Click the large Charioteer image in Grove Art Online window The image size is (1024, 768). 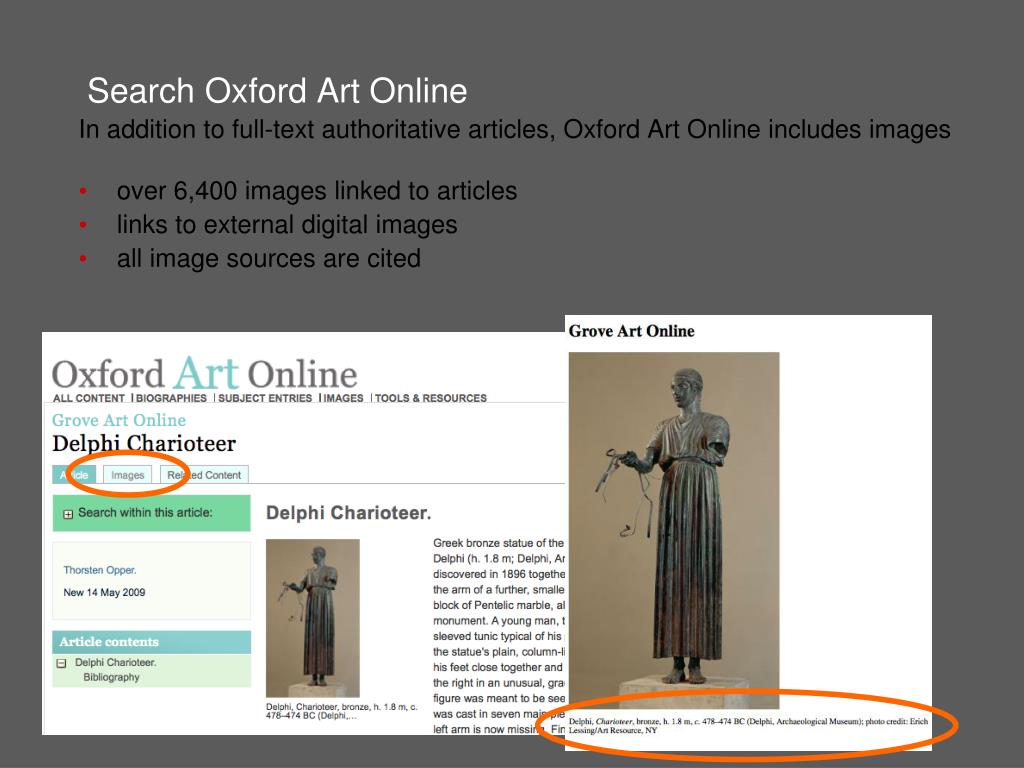pos(674,530)
